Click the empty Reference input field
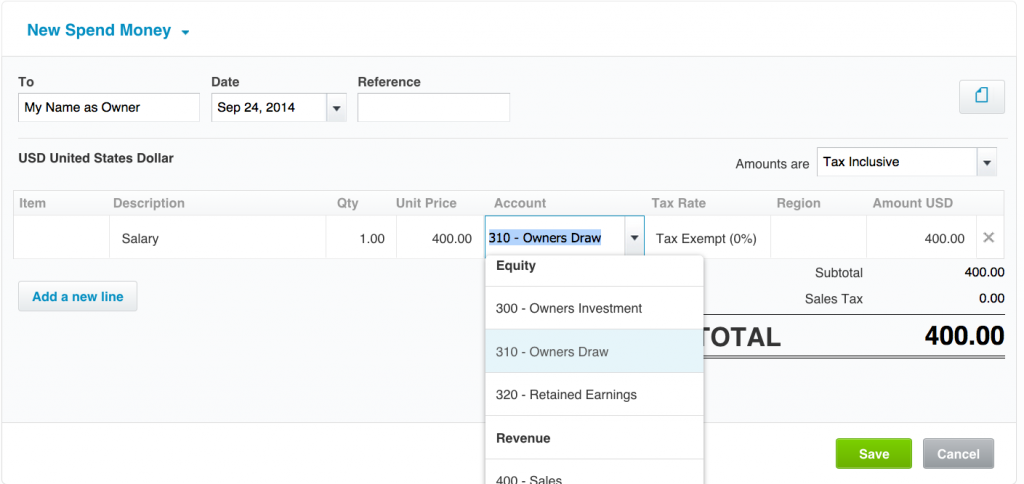The height and width of the screenshot is (484, 1024). [434, 107]
